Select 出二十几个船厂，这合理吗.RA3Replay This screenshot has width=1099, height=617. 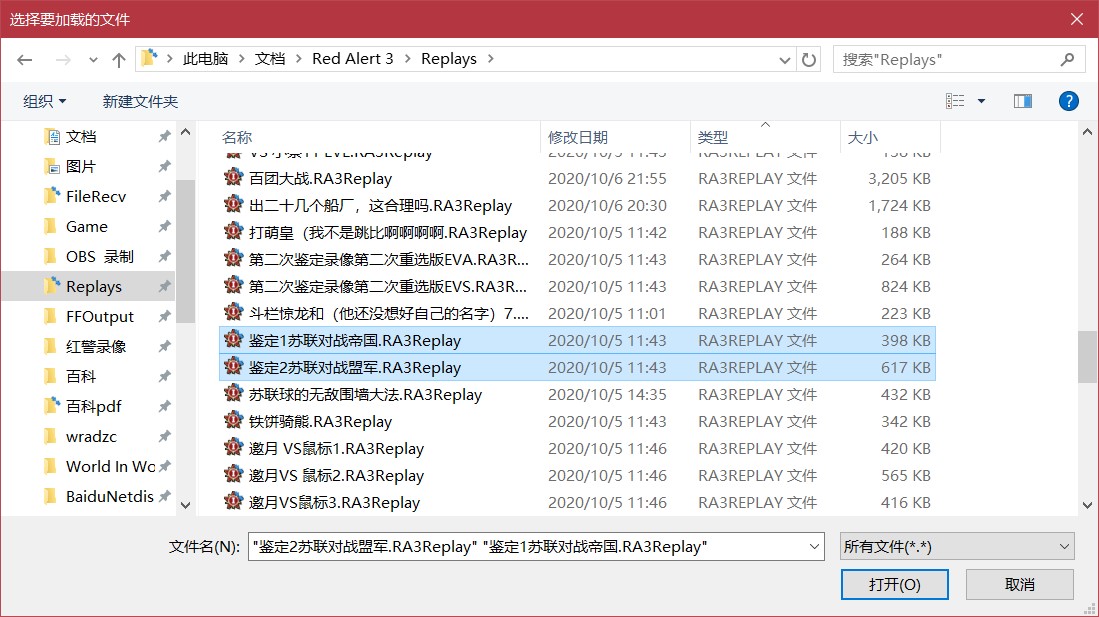[x=380, y=205]
